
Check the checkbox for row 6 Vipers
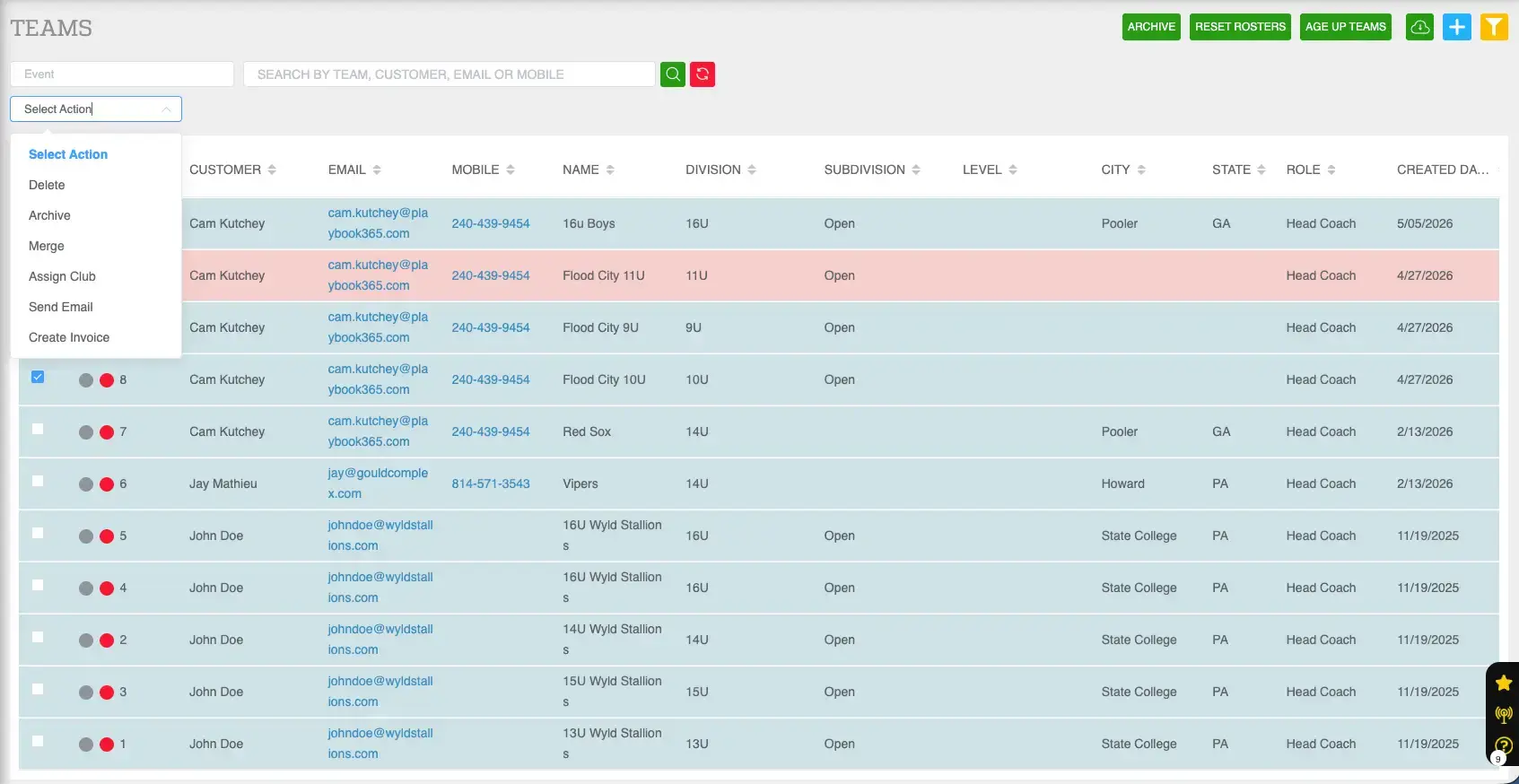38,481
